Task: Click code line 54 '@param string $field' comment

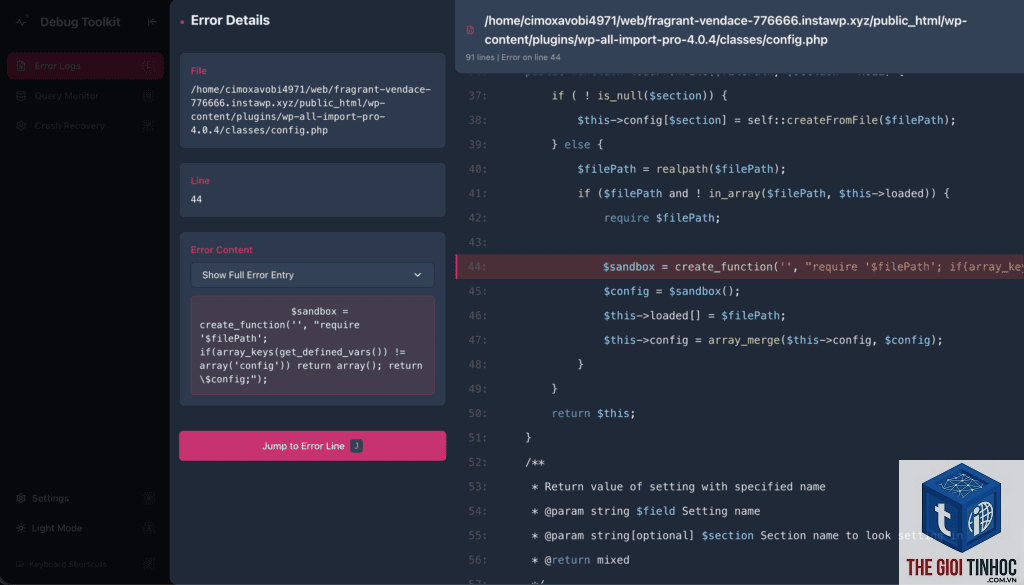Action: (646, 511)
